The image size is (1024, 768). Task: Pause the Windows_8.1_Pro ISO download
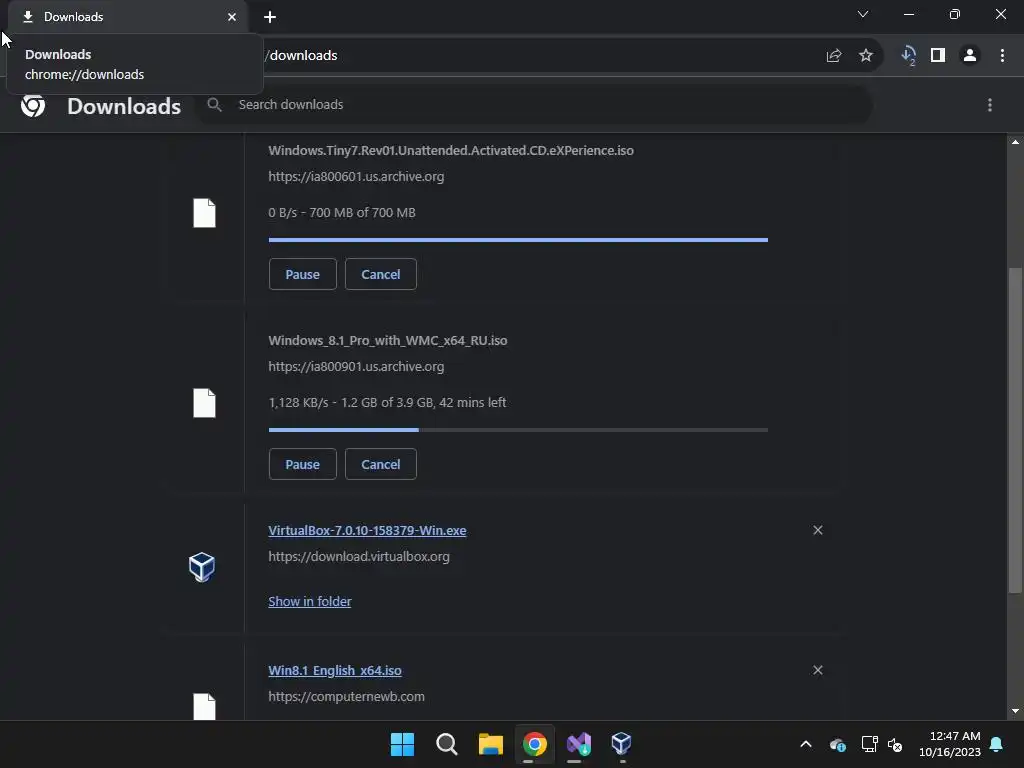pyautogui.click(x=302, y=464)
